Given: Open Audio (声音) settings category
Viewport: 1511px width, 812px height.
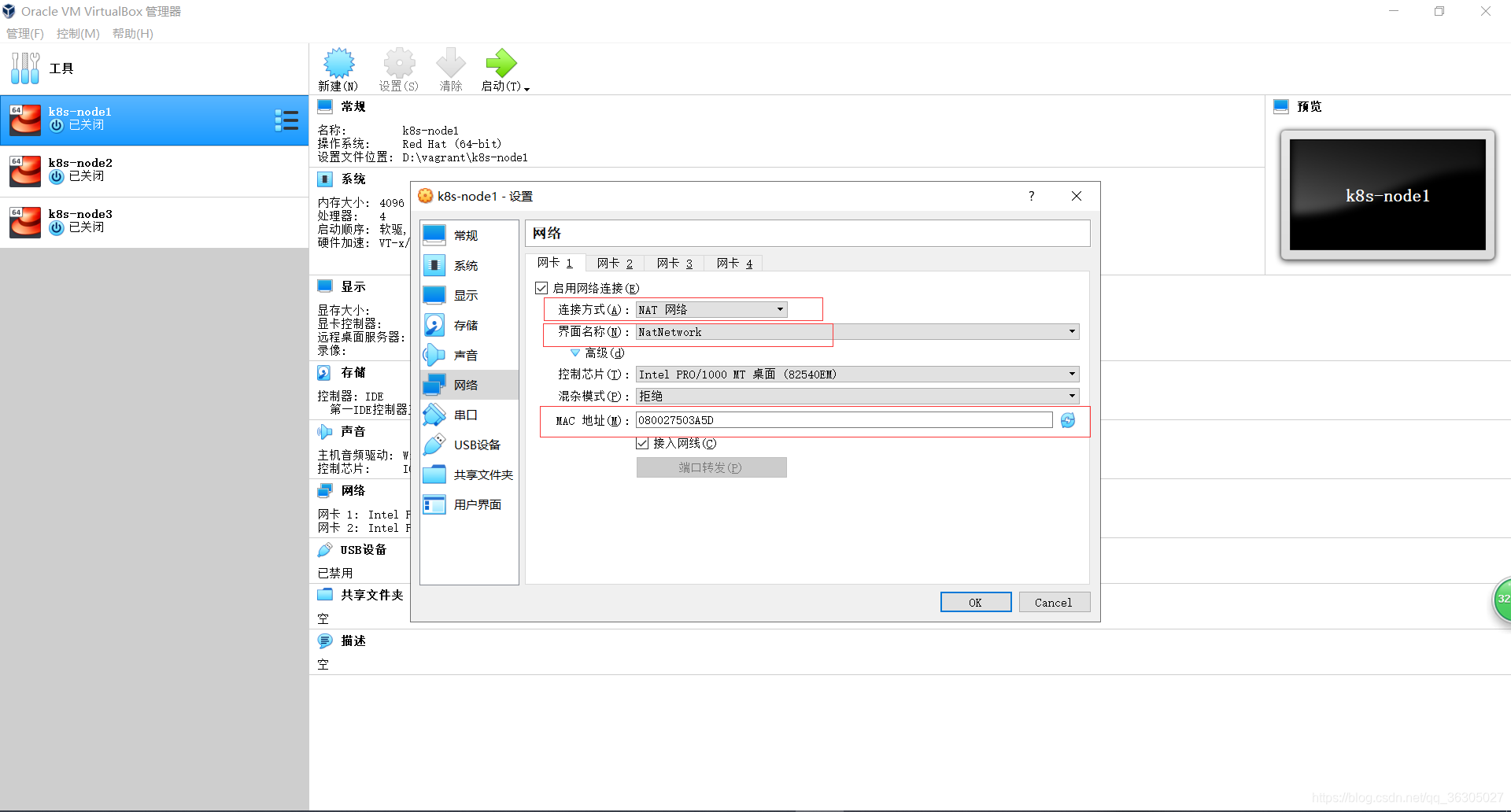Looking at the screenshot, I should (469, 355).
